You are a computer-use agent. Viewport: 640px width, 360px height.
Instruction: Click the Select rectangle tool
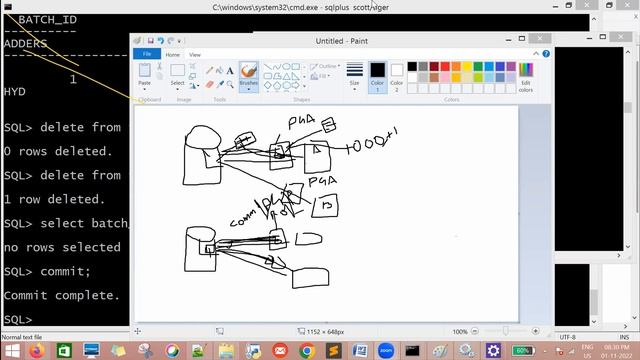tap(178, 70)
